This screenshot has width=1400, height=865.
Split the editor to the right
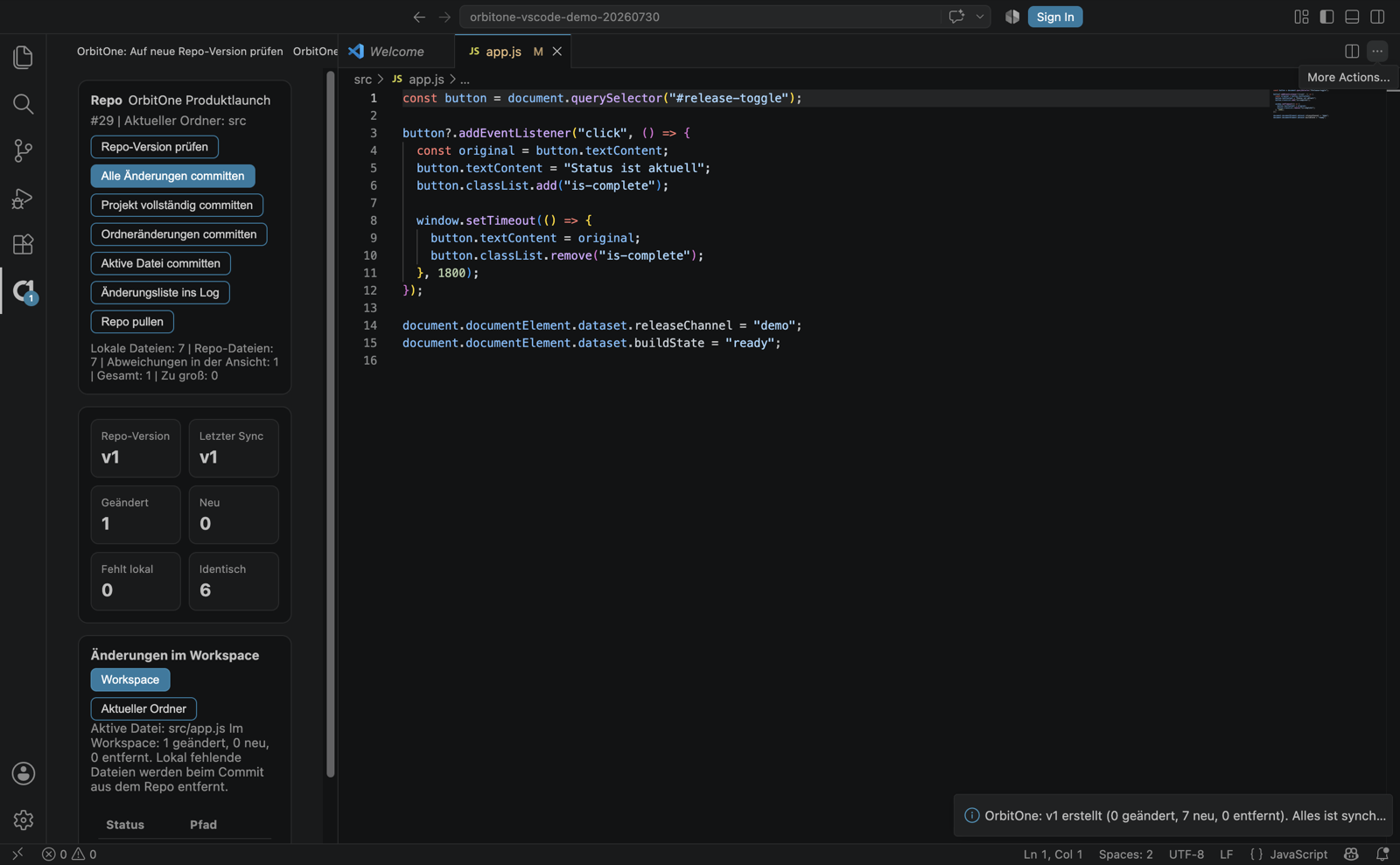point(1352,51)
